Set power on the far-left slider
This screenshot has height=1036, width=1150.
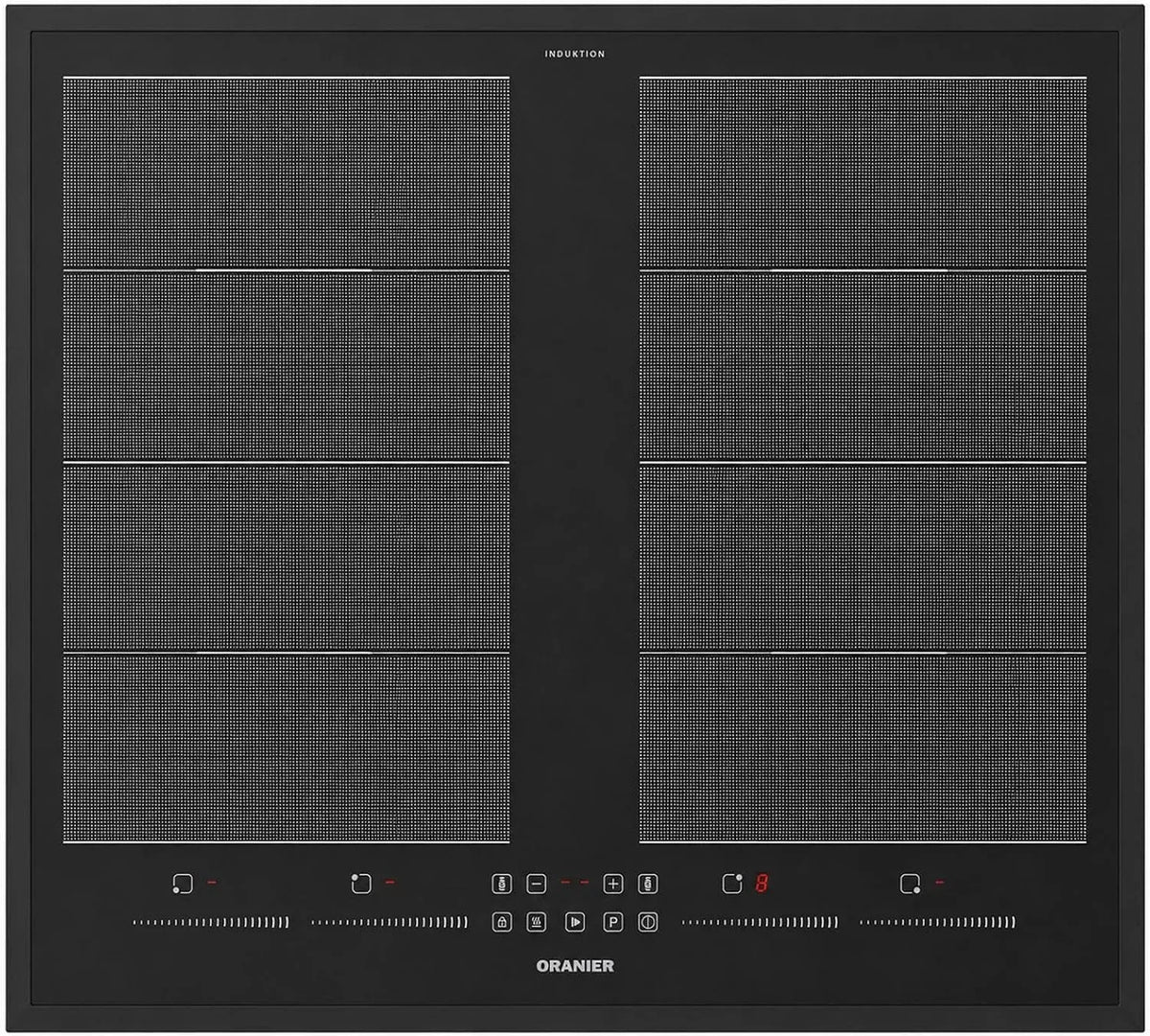click(211, 923)
